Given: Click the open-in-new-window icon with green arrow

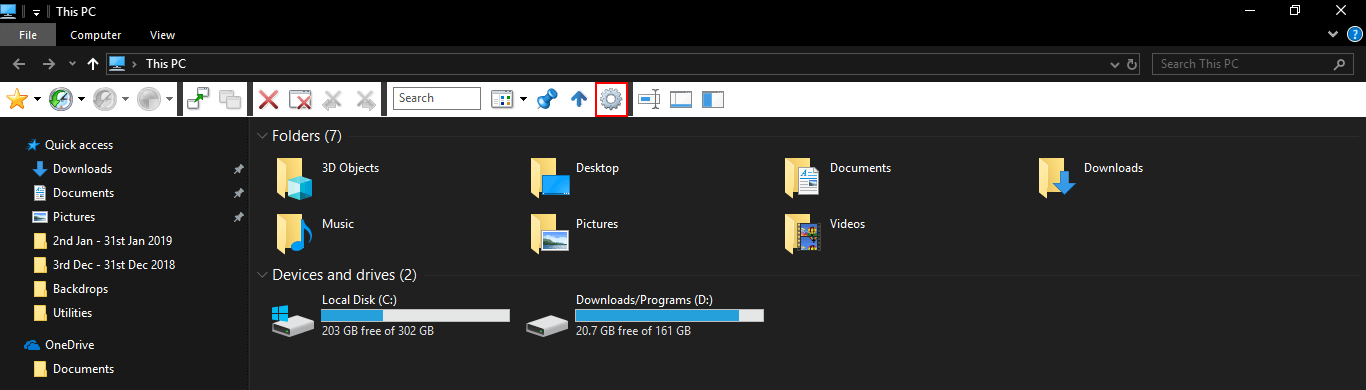Looking at the screenshot, I should (198, 99).
